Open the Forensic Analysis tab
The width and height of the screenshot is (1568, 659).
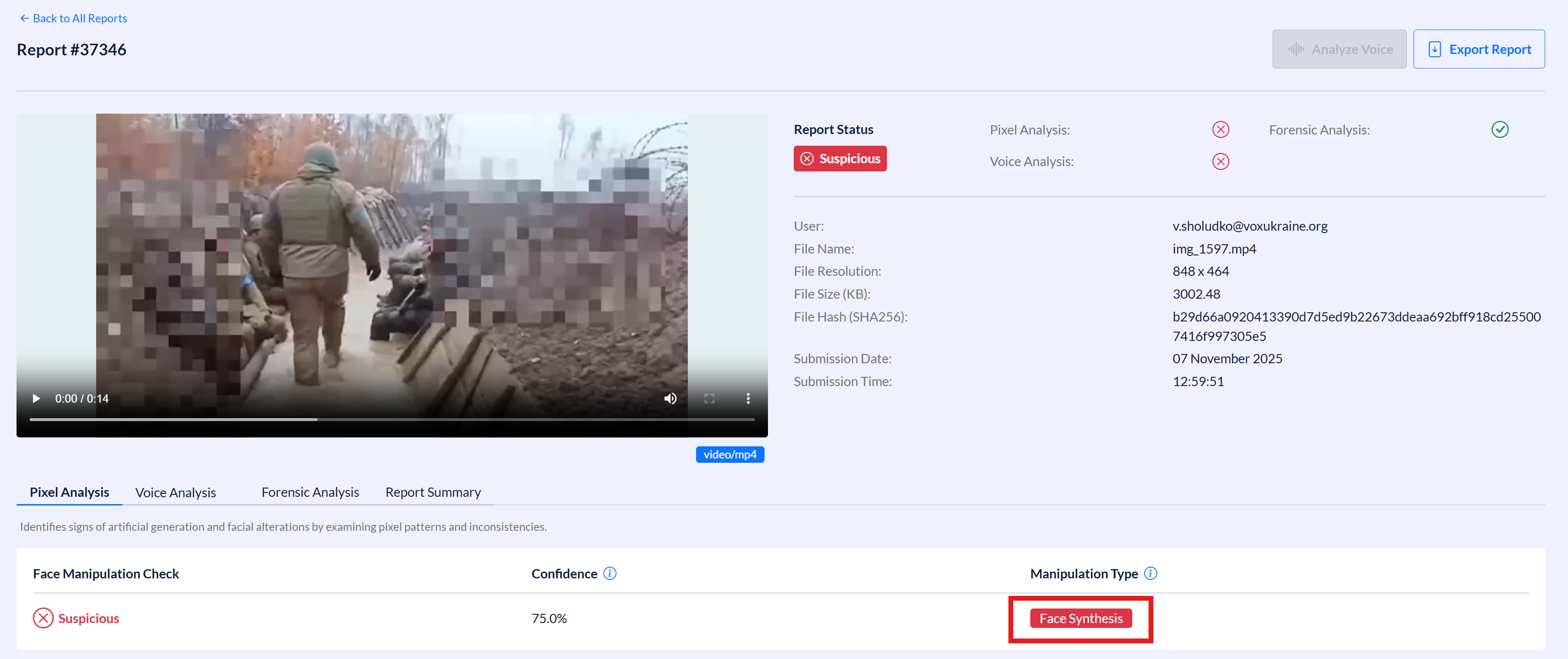310,491
